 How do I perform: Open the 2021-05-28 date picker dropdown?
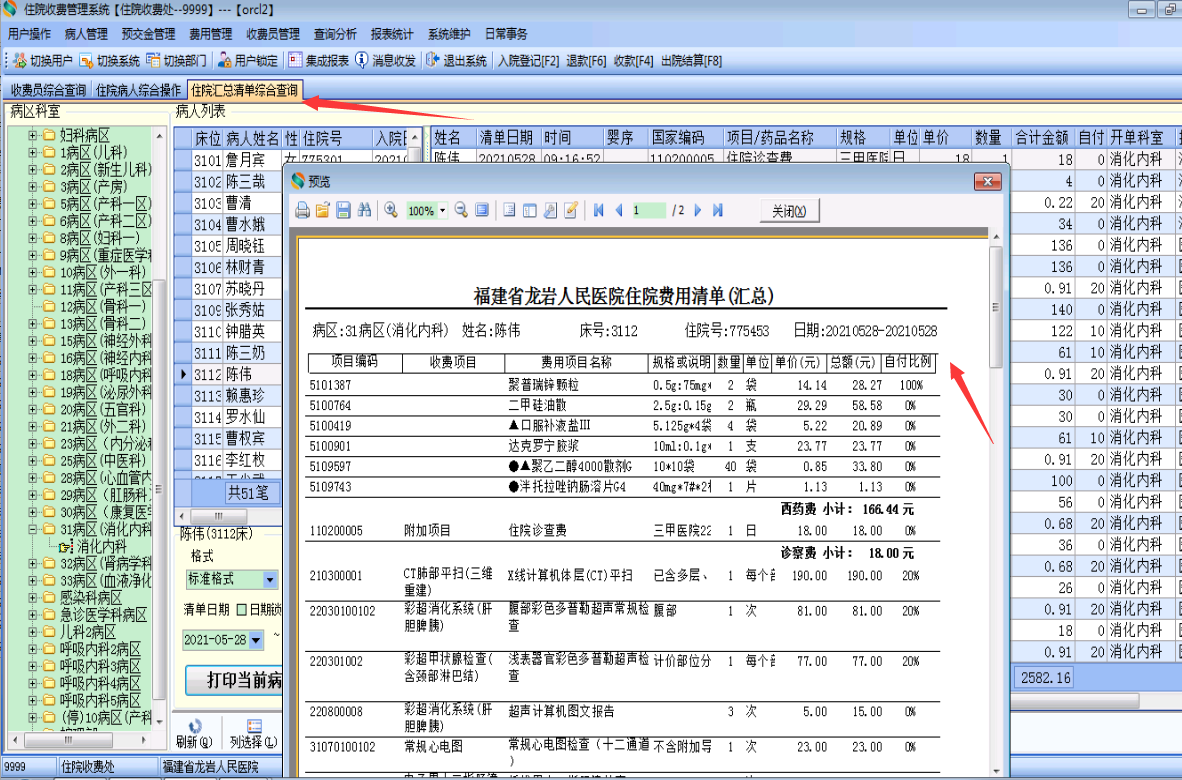click(x=256, y=641)
